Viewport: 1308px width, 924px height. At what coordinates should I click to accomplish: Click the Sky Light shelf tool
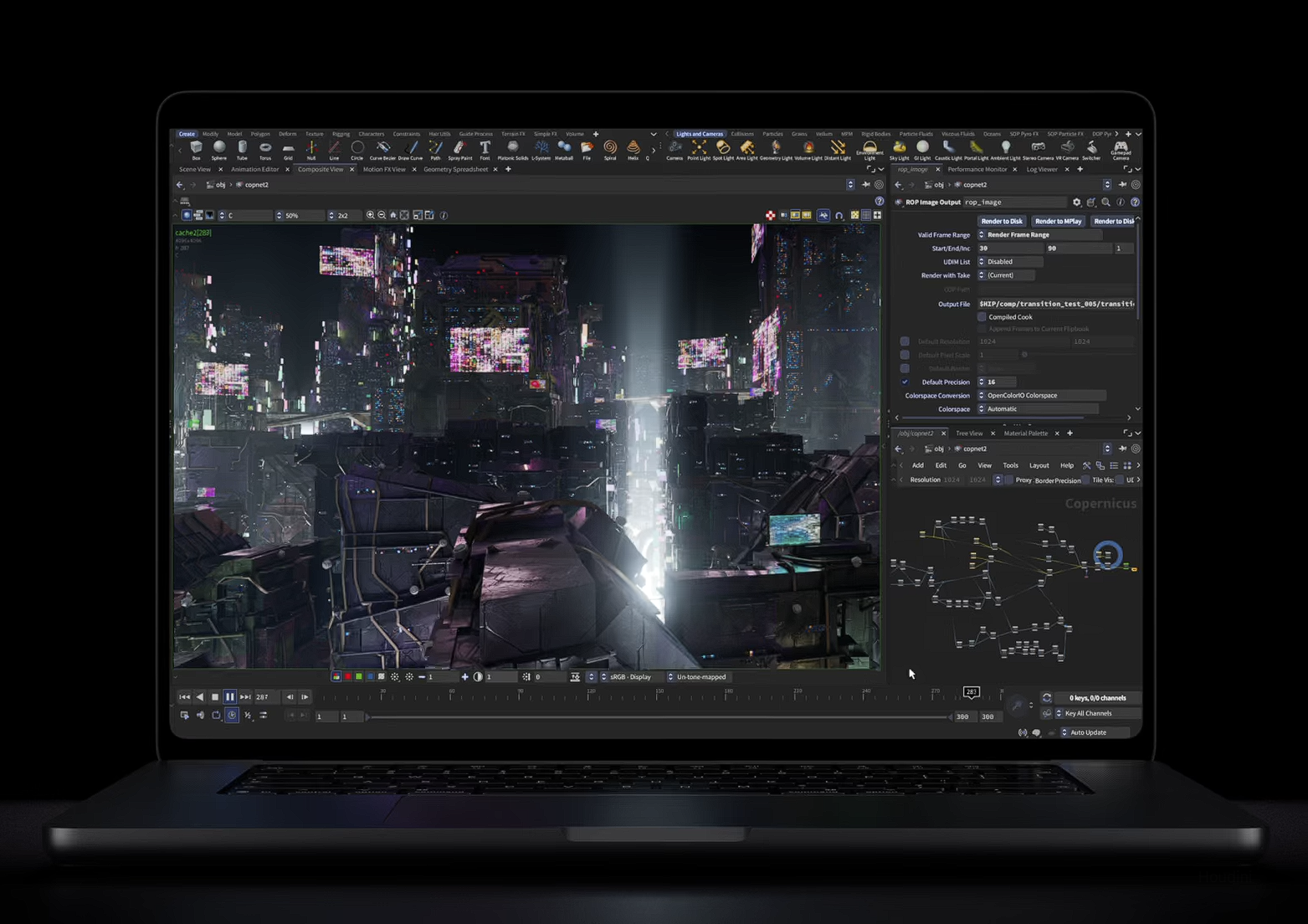[x=900, y=150]
